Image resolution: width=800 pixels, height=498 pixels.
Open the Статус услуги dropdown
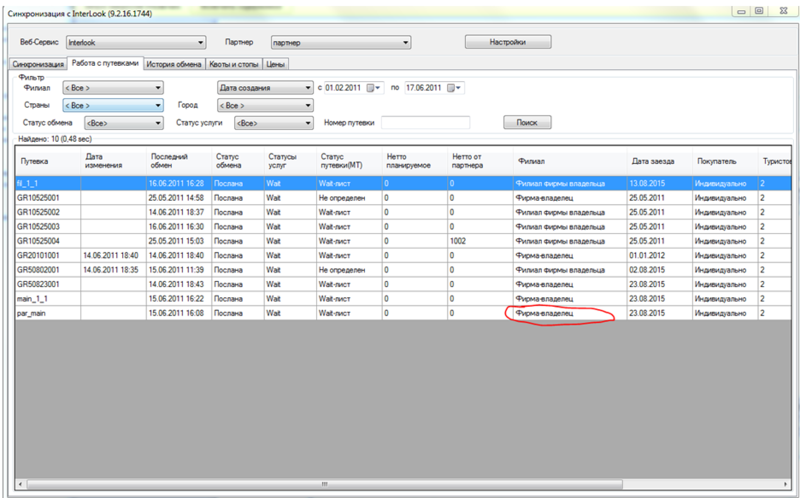[307, 122]
